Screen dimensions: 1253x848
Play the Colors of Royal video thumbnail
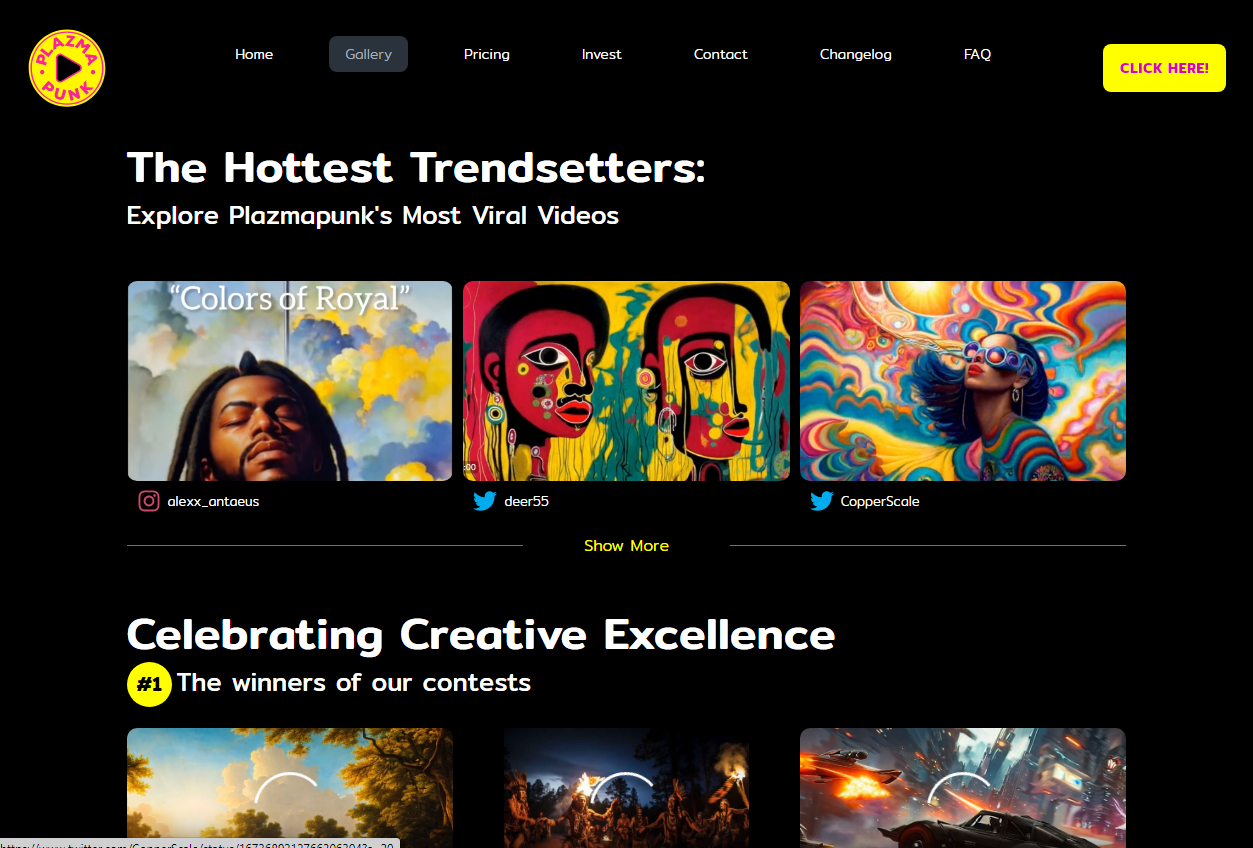click(290, 381)
